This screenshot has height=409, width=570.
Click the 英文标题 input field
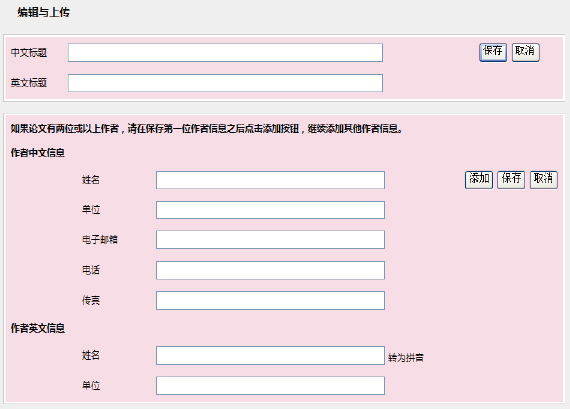pyautogui.click(x=225, y=83)
